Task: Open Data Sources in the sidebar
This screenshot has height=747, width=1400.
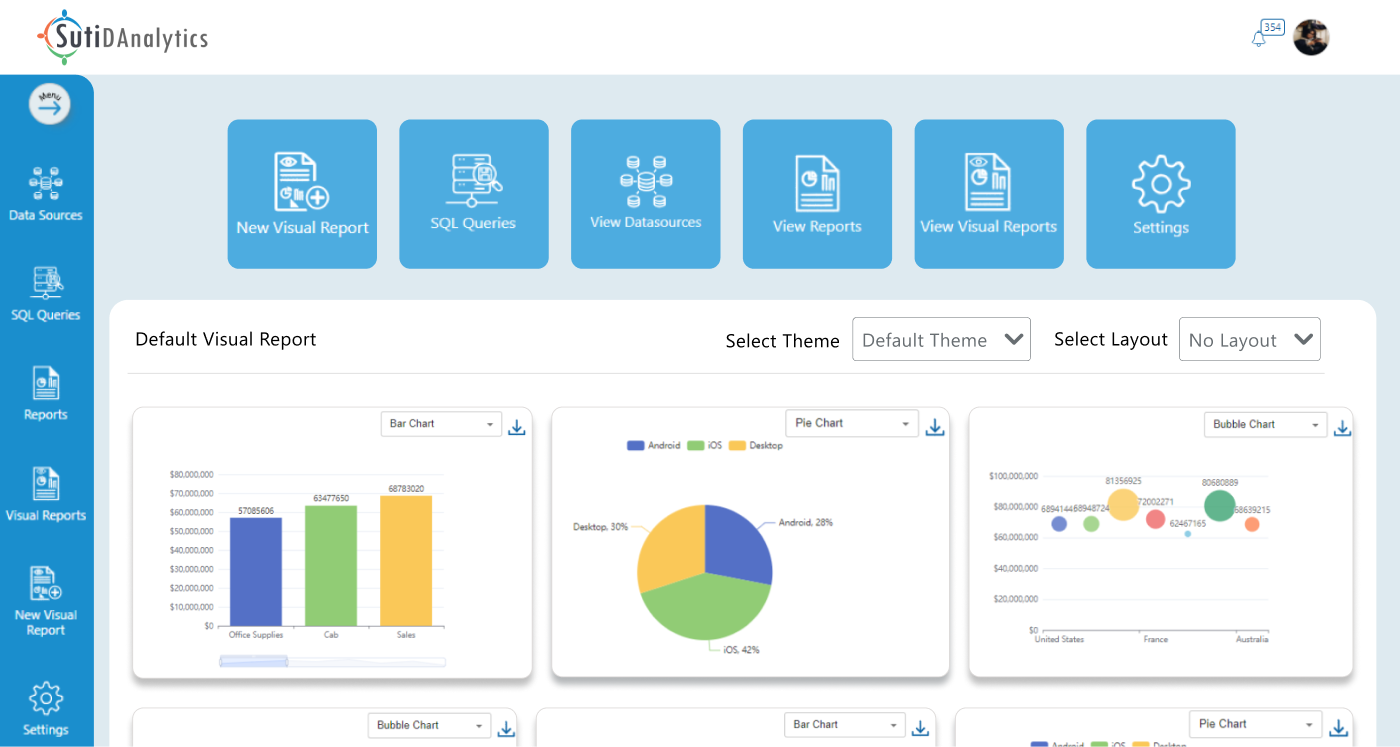Action: point(46,194)
